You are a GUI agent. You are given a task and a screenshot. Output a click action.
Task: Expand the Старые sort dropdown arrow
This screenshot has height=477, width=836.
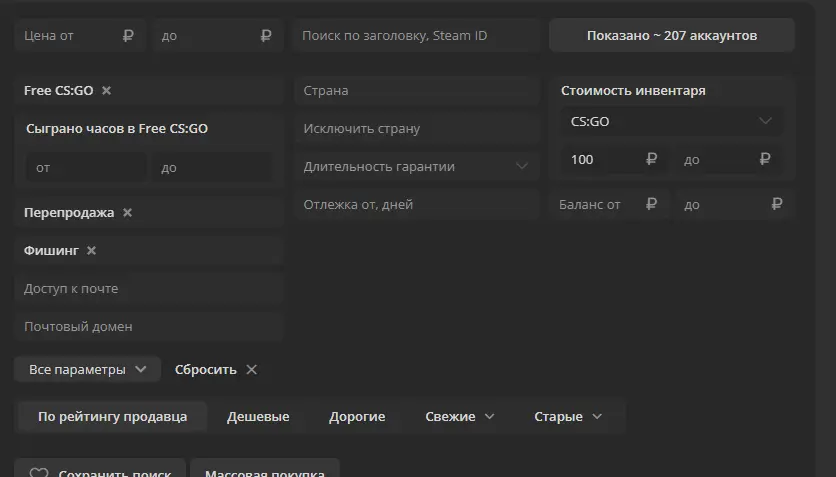pyautogui.click(x=597, y=417)
